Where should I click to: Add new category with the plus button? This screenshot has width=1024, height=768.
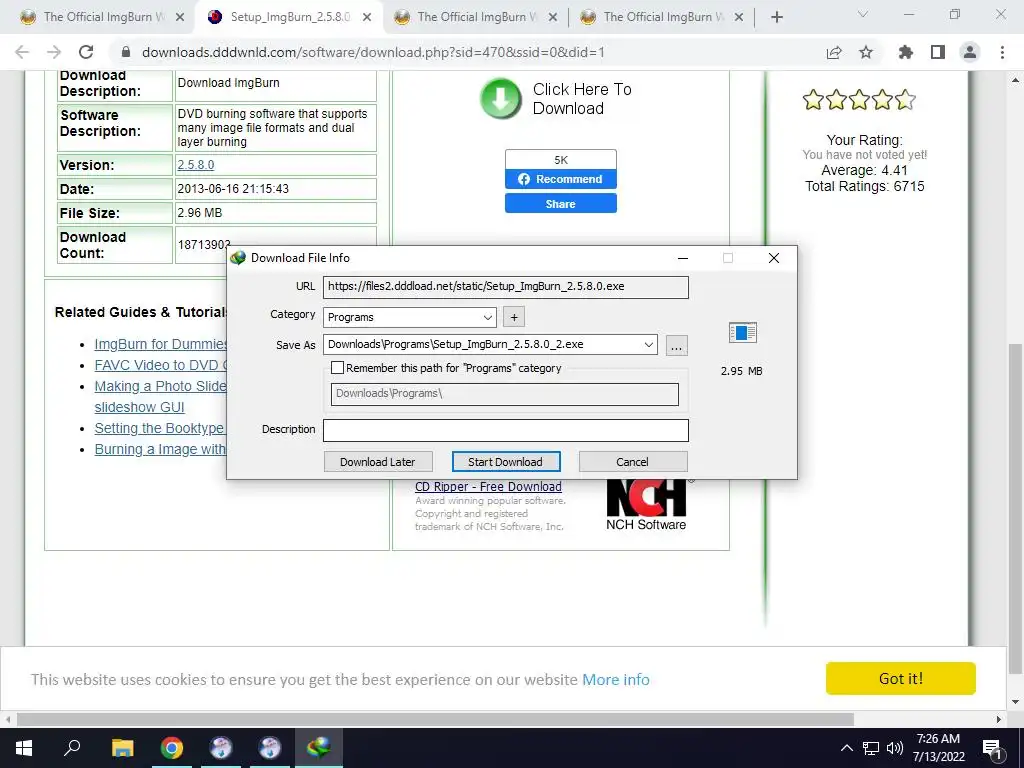pos(514,317)
